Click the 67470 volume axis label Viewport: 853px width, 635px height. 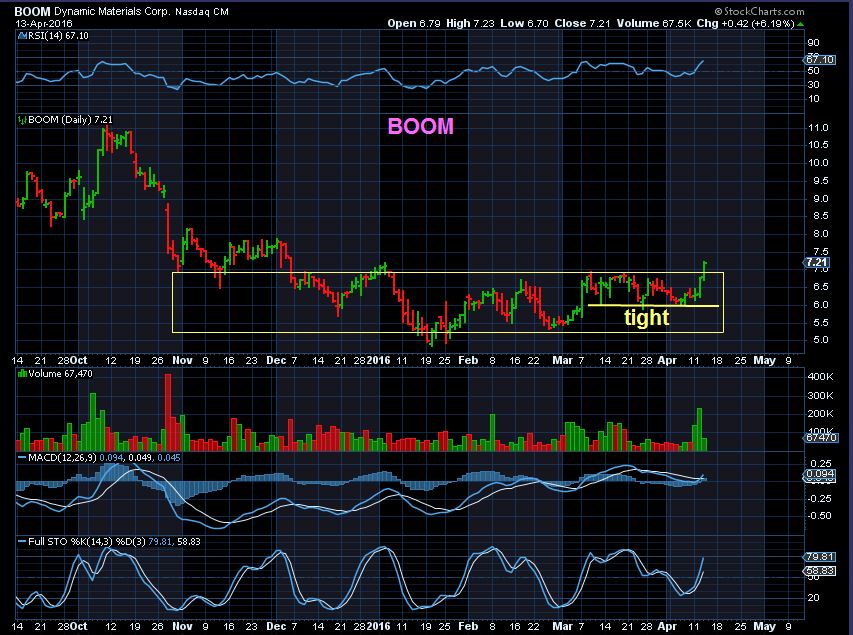click(x=820, y=437)
